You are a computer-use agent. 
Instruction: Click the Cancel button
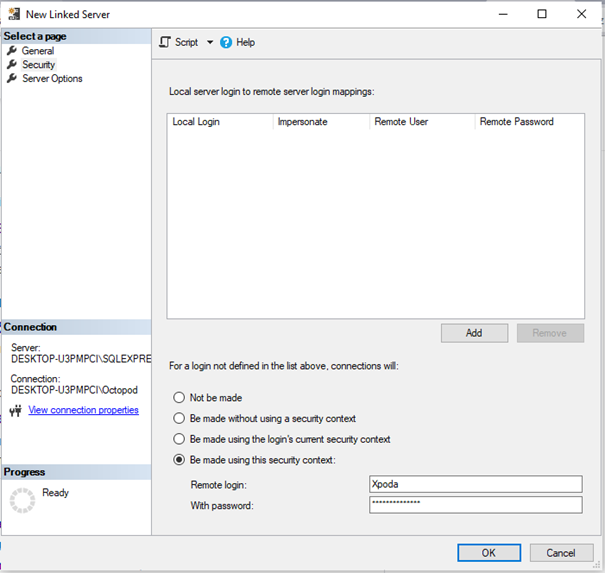click(x=561, y=553)
